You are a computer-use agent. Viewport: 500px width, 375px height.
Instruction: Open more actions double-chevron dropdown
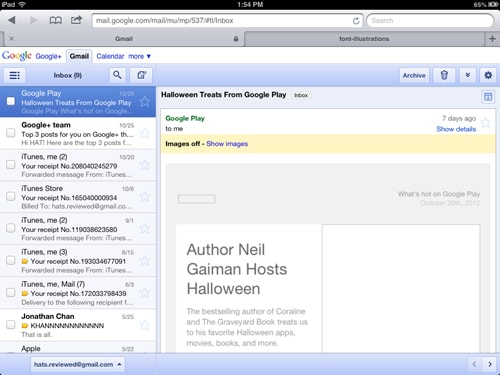pyautogui.click(x=468, y=75)
